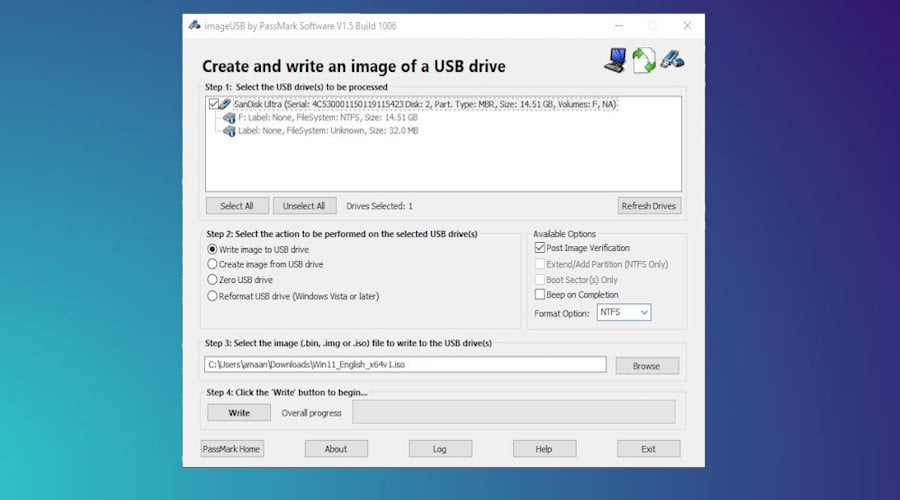Click the Exit button
Viewport: 900px width, 500px height.
pos(649,449)
